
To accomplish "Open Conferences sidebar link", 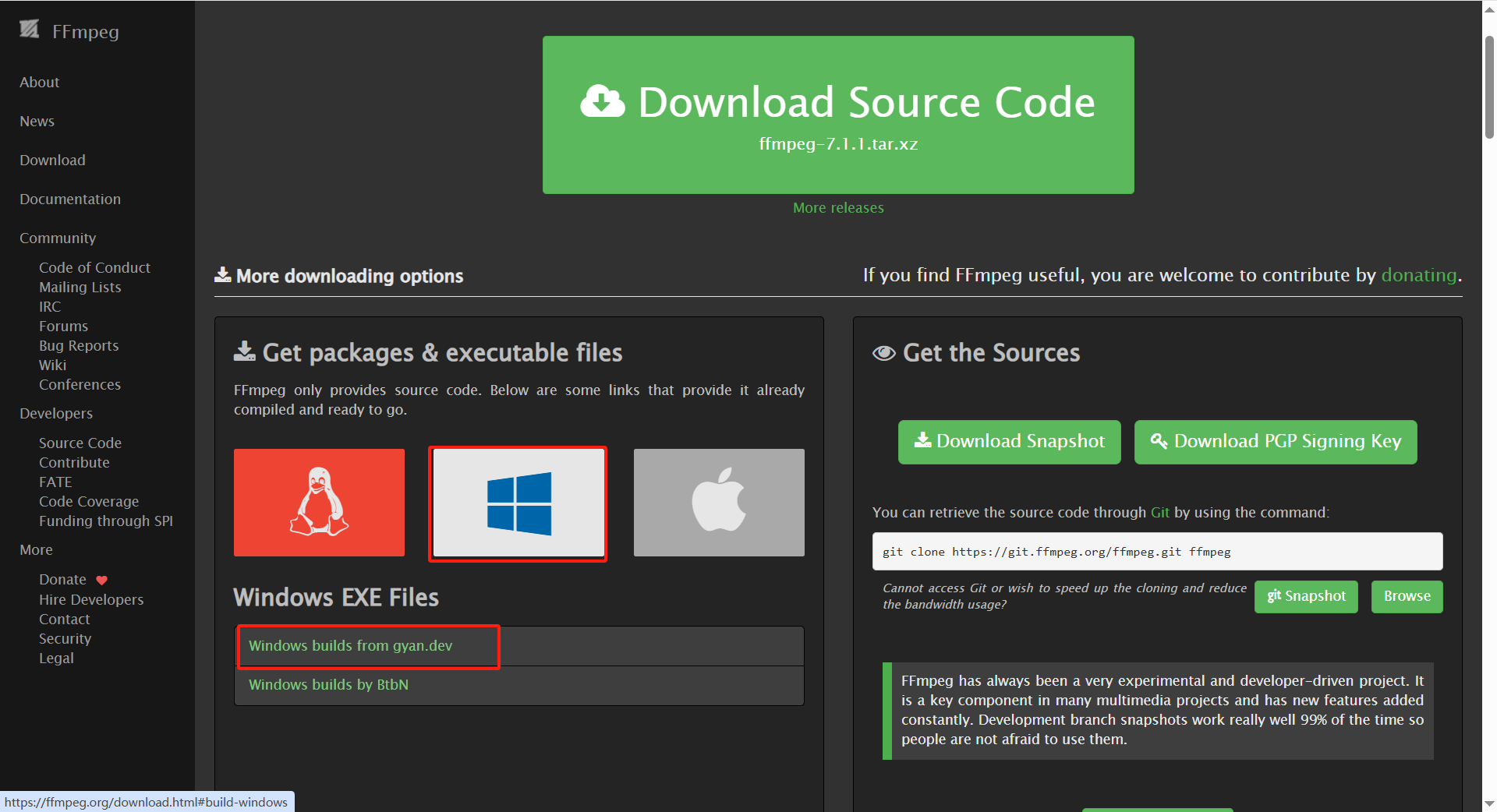I will point(80,385).
